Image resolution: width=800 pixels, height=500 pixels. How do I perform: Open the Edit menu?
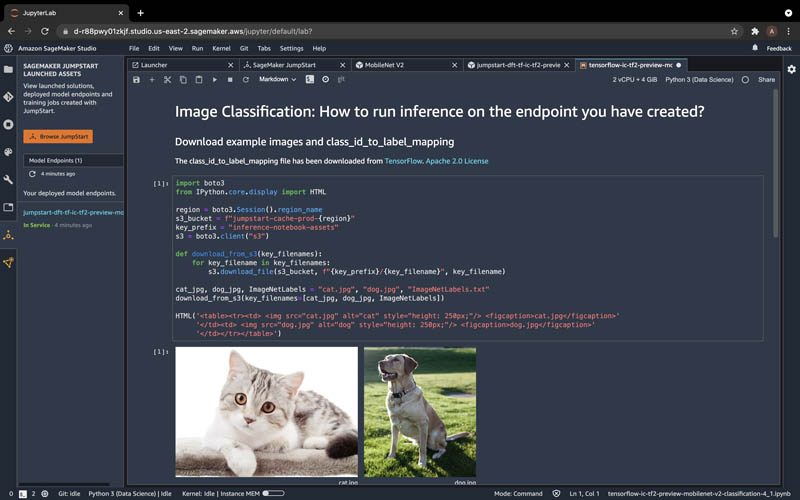pos(154,48)
